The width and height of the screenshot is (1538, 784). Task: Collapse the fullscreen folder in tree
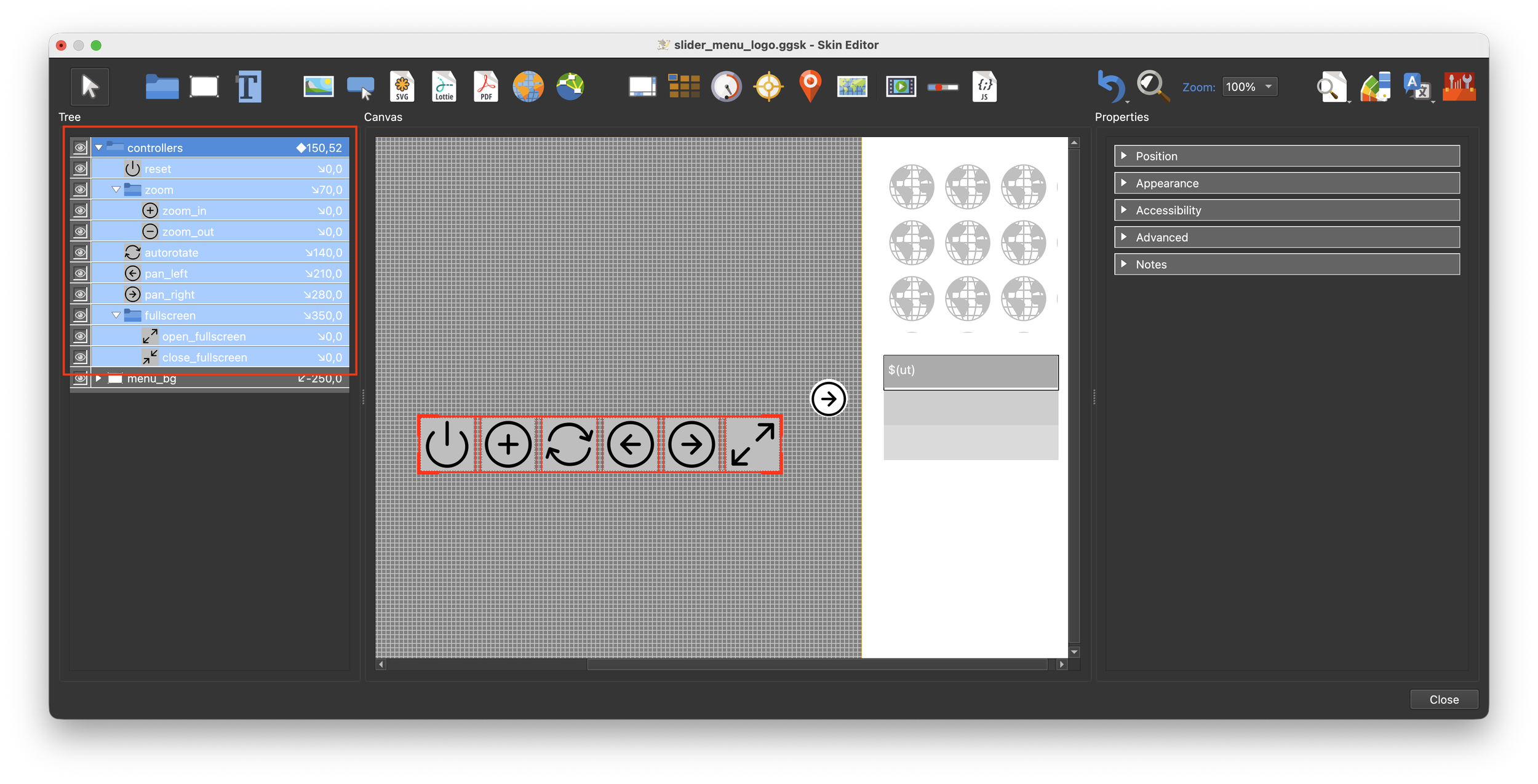(116, 315)
